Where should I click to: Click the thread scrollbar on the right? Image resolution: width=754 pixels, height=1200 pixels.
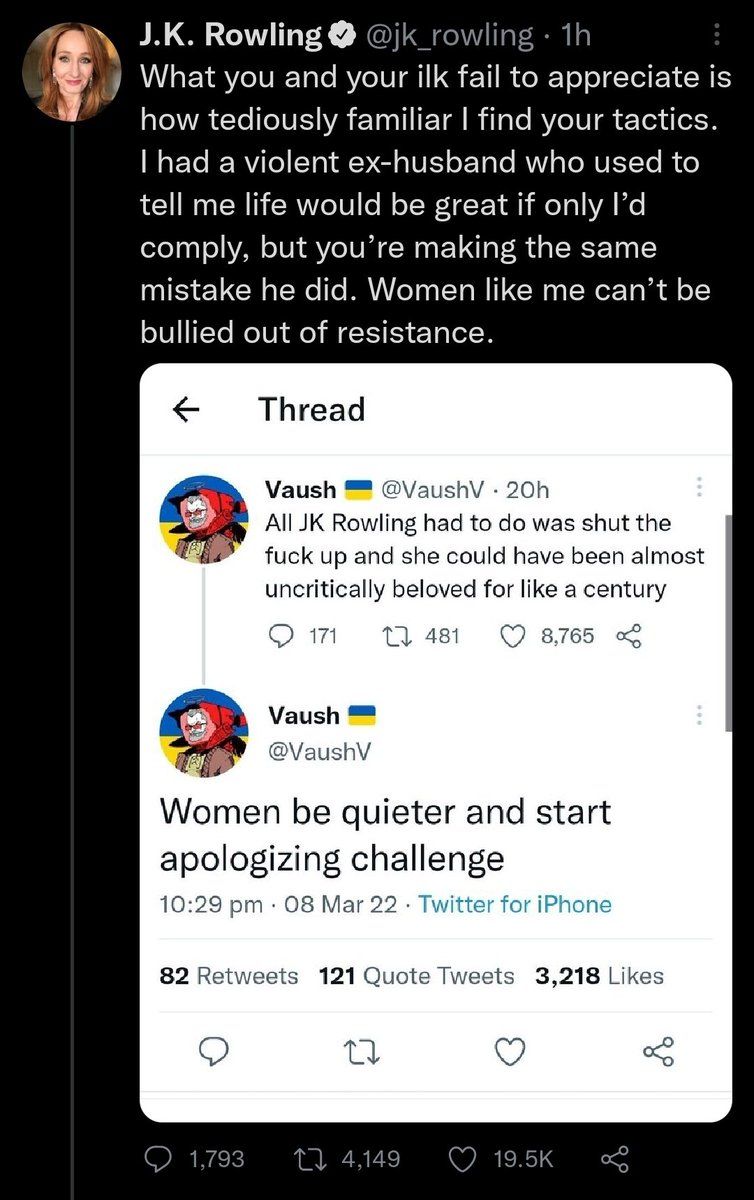[729, 622]
